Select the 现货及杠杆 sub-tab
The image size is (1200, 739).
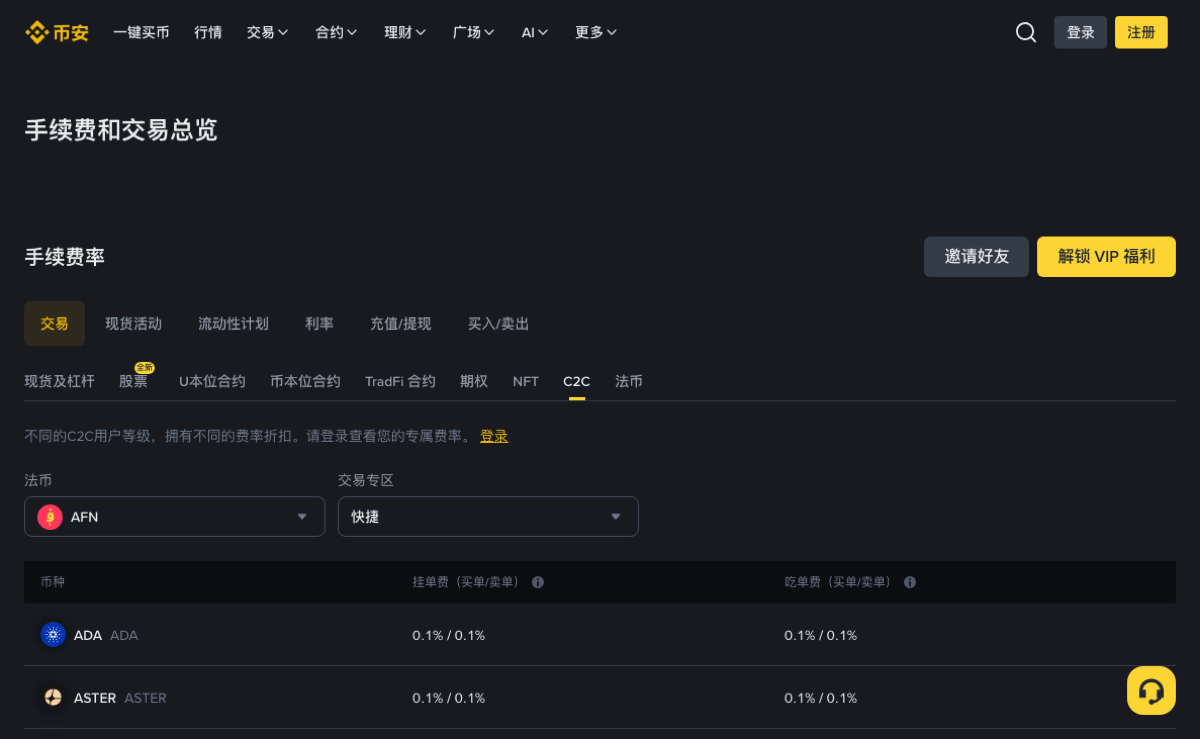60,381
